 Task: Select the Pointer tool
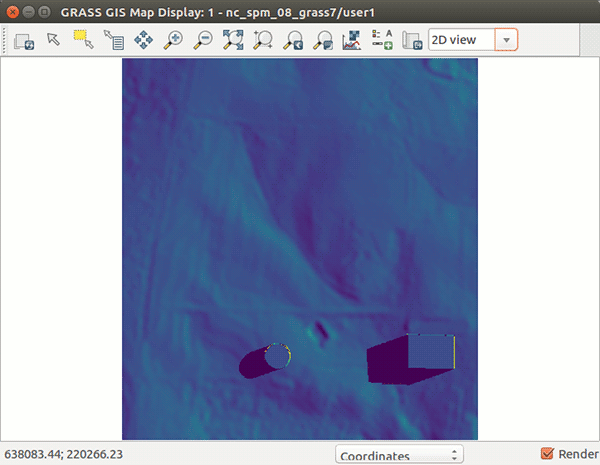click(54, 41)
